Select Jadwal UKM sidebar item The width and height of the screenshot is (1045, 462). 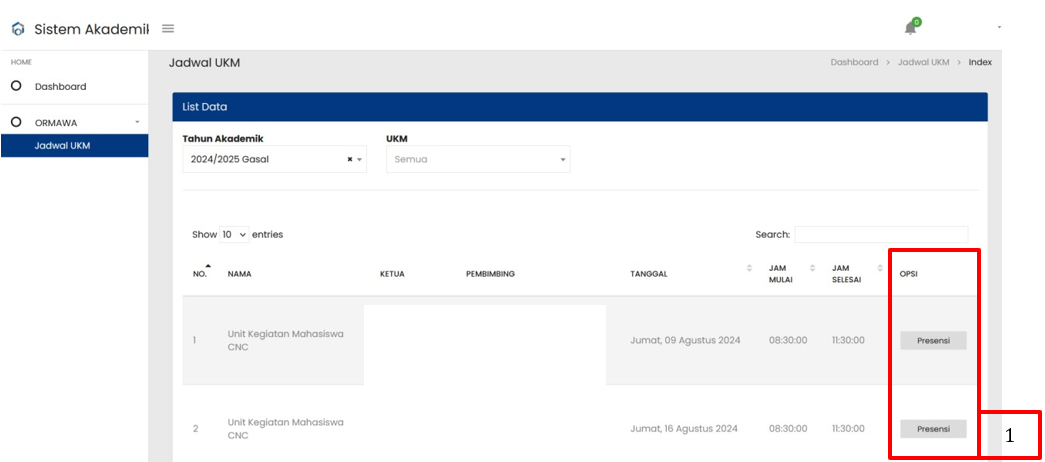click(x=74, y=146)
